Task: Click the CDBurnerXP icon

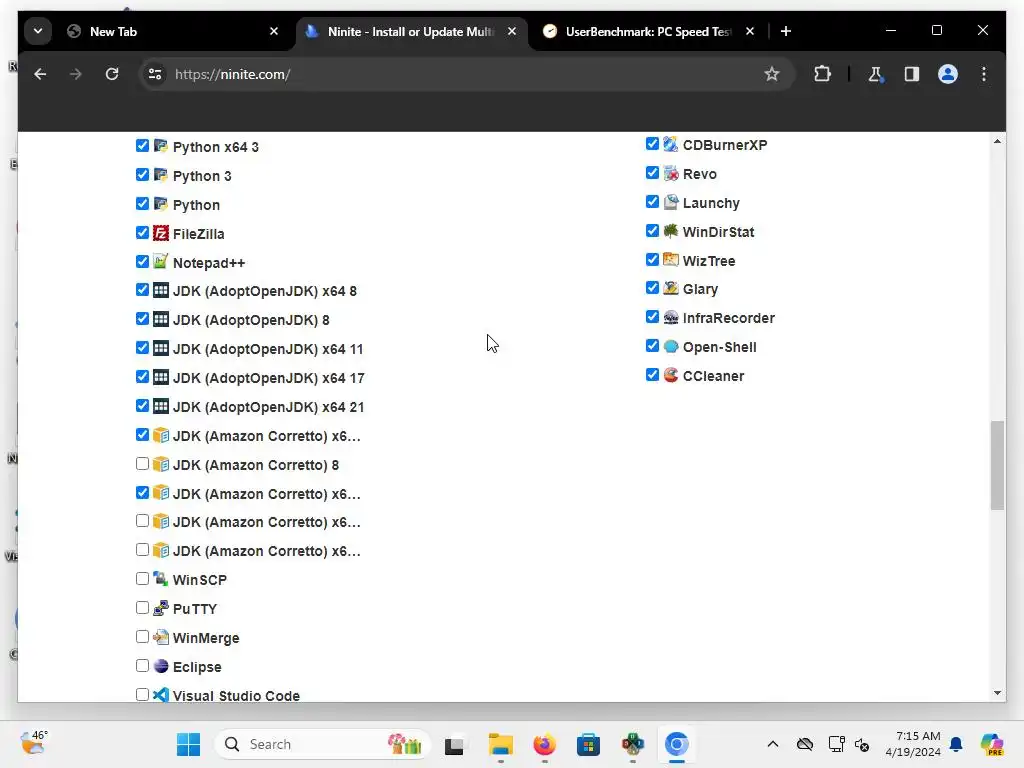Action: (671, 144)
